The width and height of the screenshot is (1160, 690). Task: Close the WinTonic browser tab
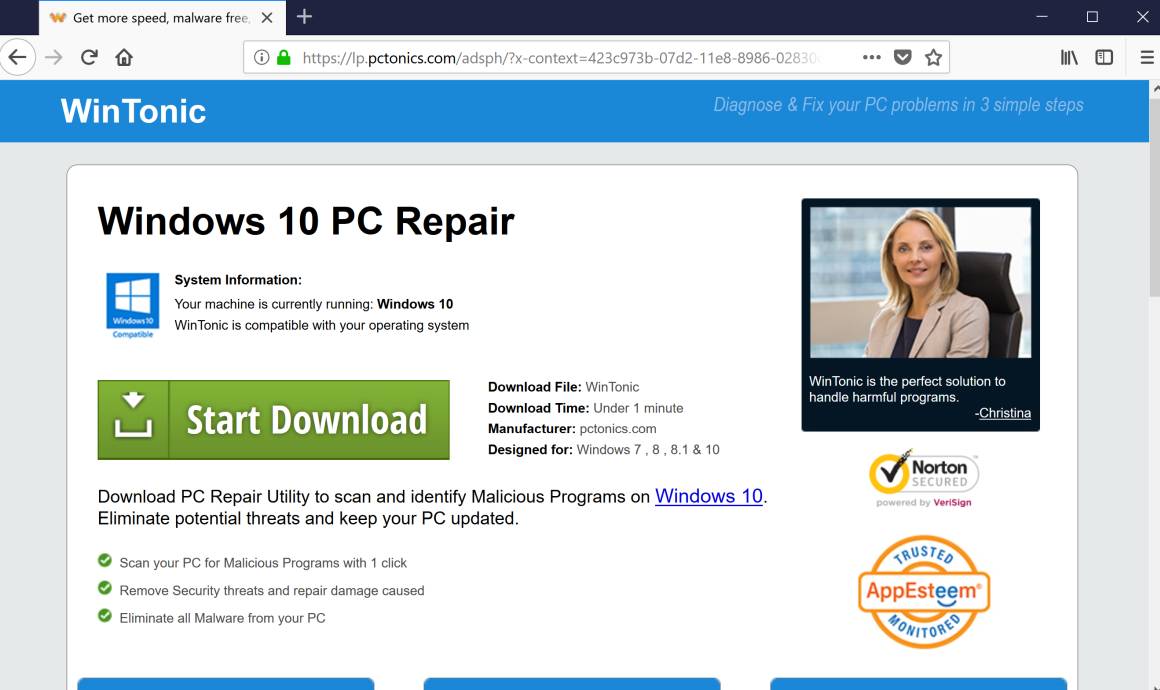[x=267, y=18]
